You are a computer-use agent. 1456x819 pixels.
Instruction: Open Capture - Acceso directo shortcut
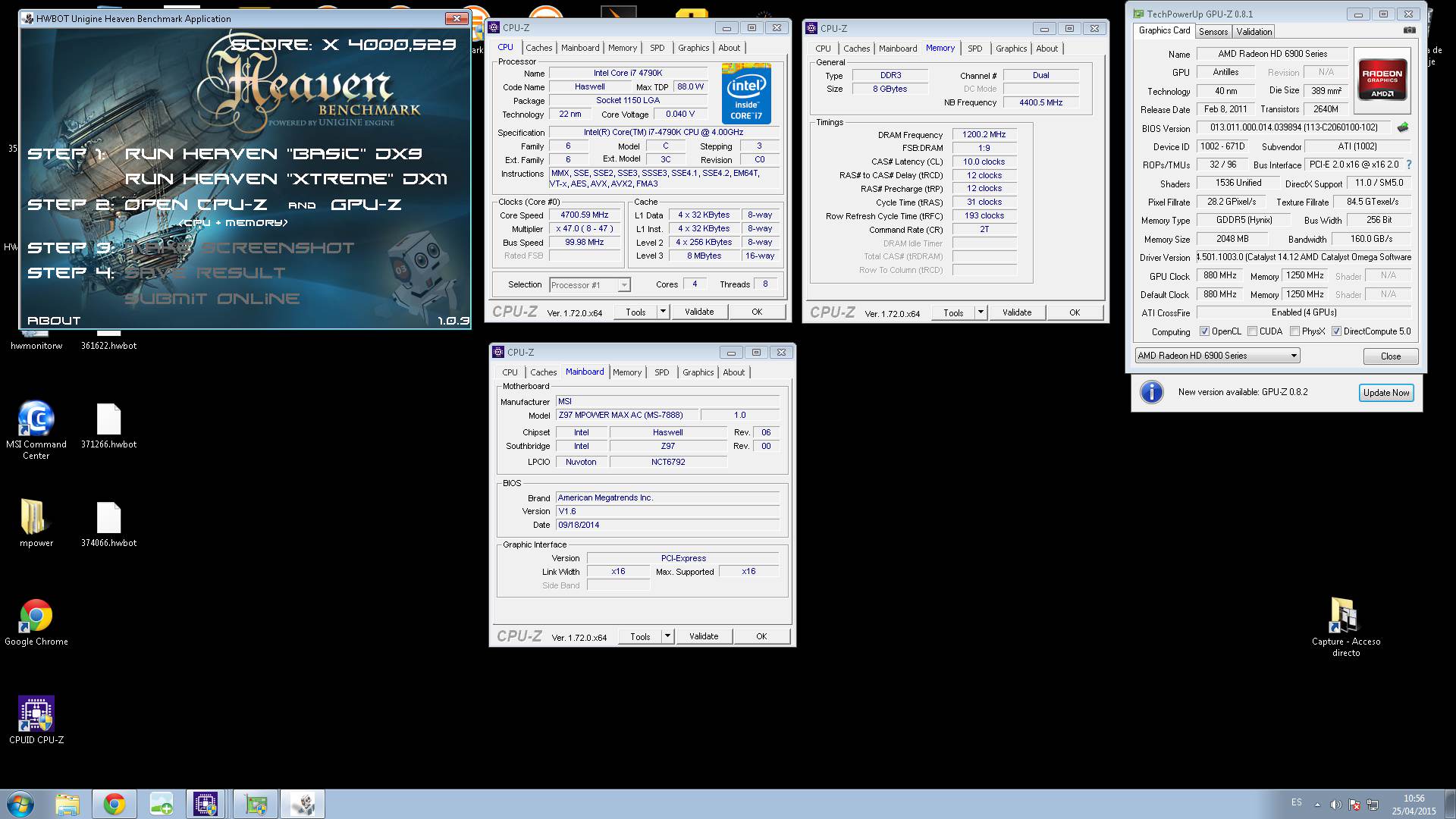[x=1345, y=626]
